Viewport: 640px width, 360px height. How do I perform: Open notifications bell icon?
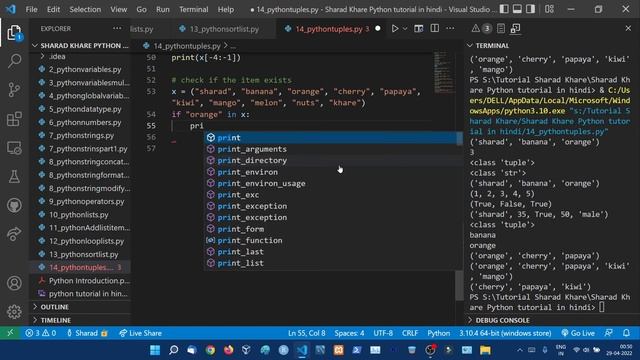(x=626, y=333)
